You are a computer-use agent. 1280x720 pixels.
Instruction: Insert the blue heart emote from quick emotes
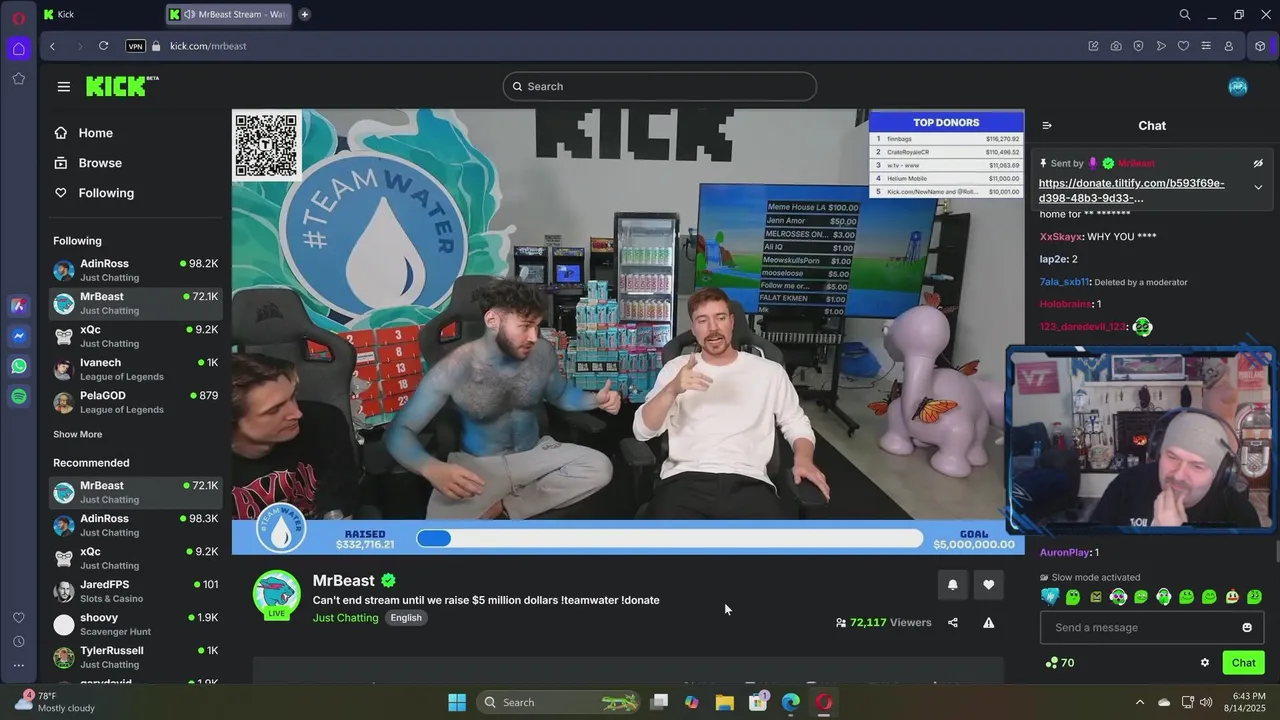coord(1050,597)
